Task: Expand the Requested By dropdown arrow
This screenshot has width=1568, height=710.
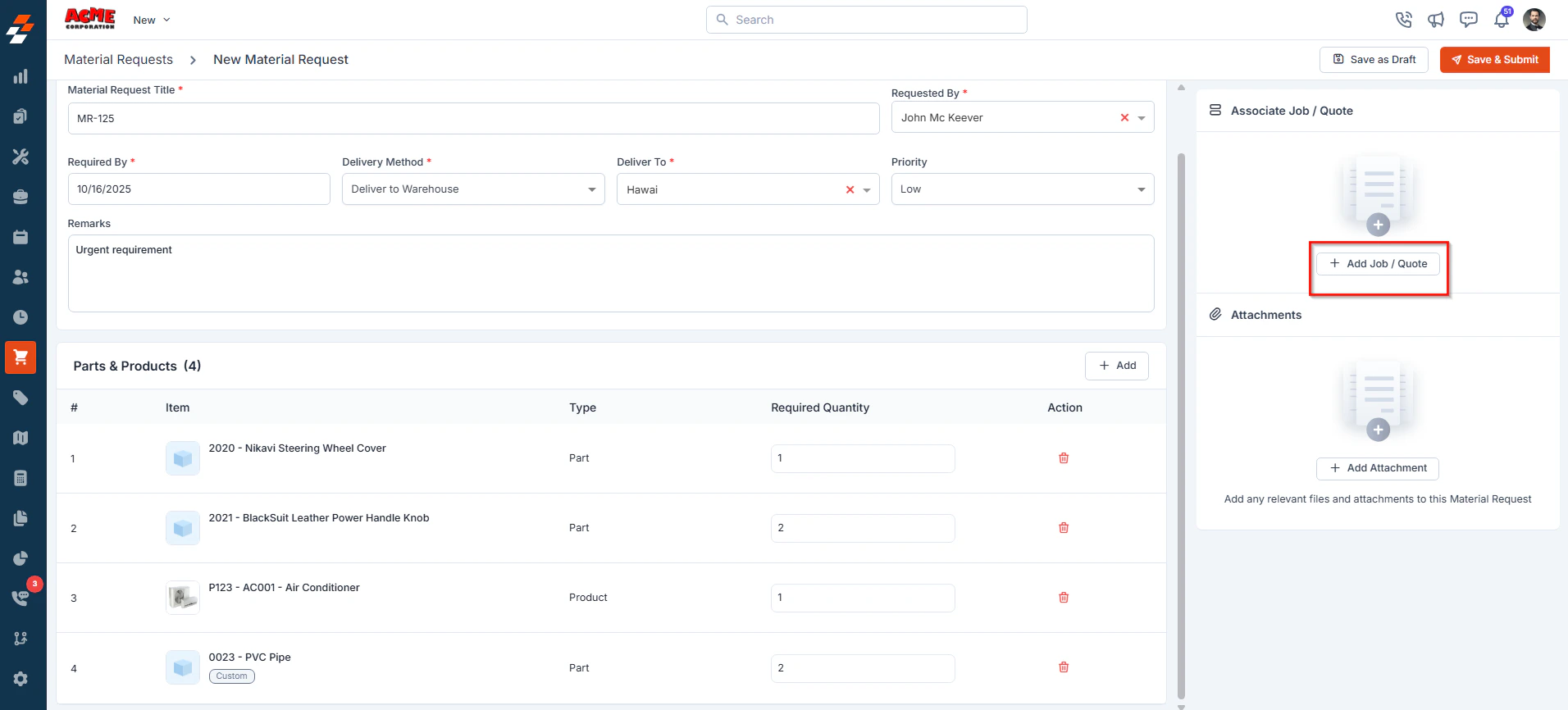Action: pyautogui.click(x=1142, y=118)
